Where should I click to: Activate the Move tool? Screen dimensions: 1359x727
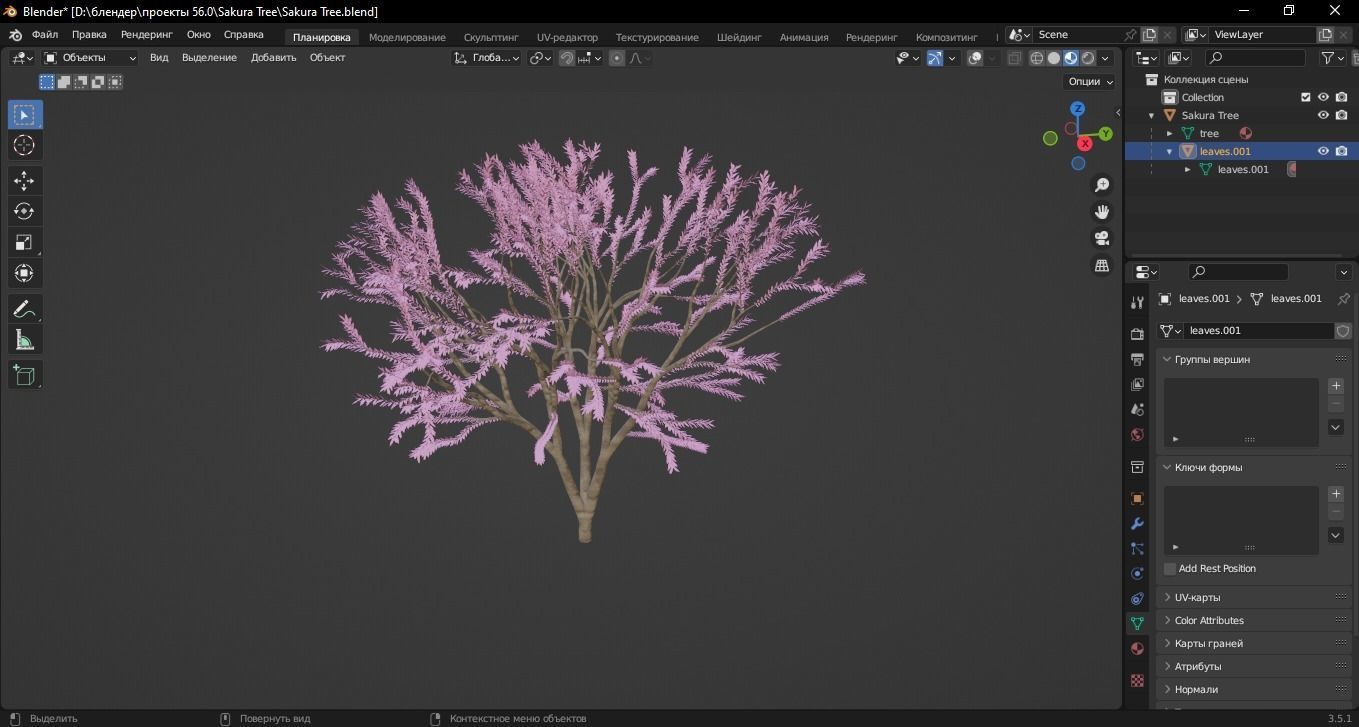click(24, 180)
